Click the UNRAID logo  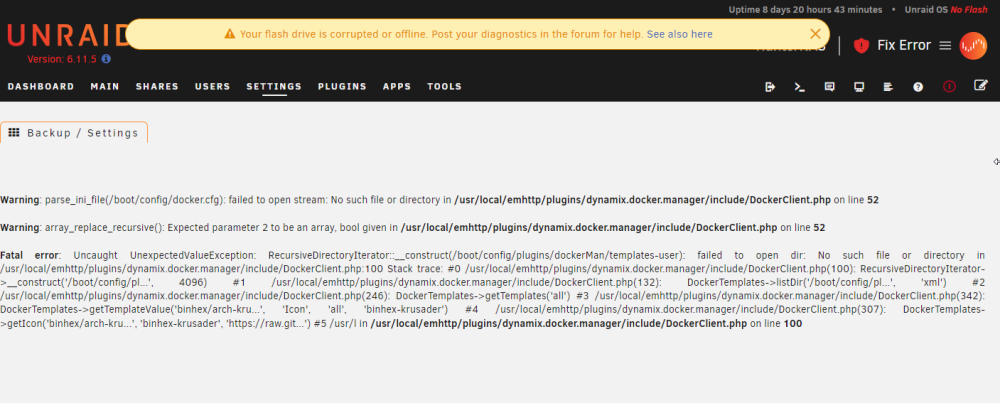[x=67, y=36]
